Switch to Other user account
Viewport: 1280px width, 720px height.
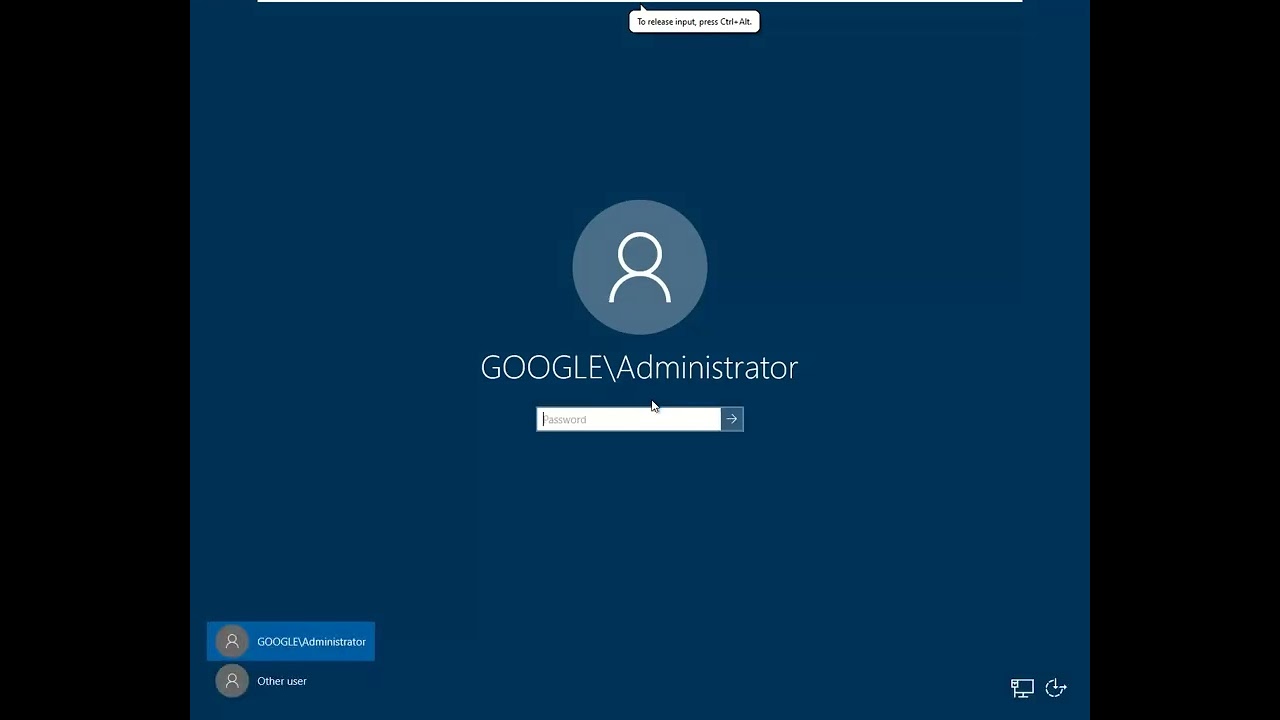(262, 681)
